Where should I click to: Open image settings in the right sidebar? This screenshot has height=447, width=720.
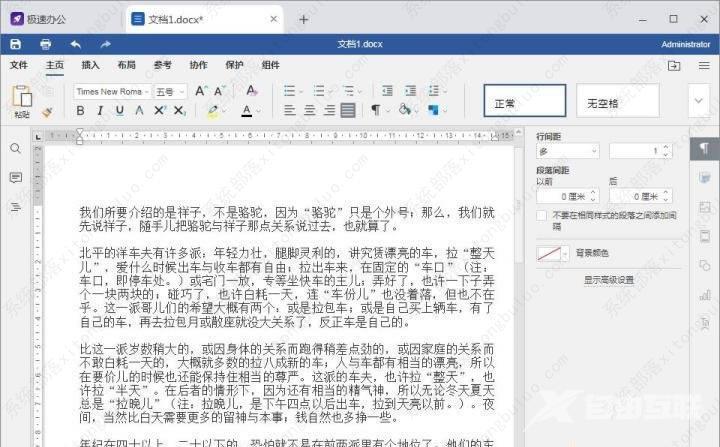pyautogui.click(x=704, y=207)
